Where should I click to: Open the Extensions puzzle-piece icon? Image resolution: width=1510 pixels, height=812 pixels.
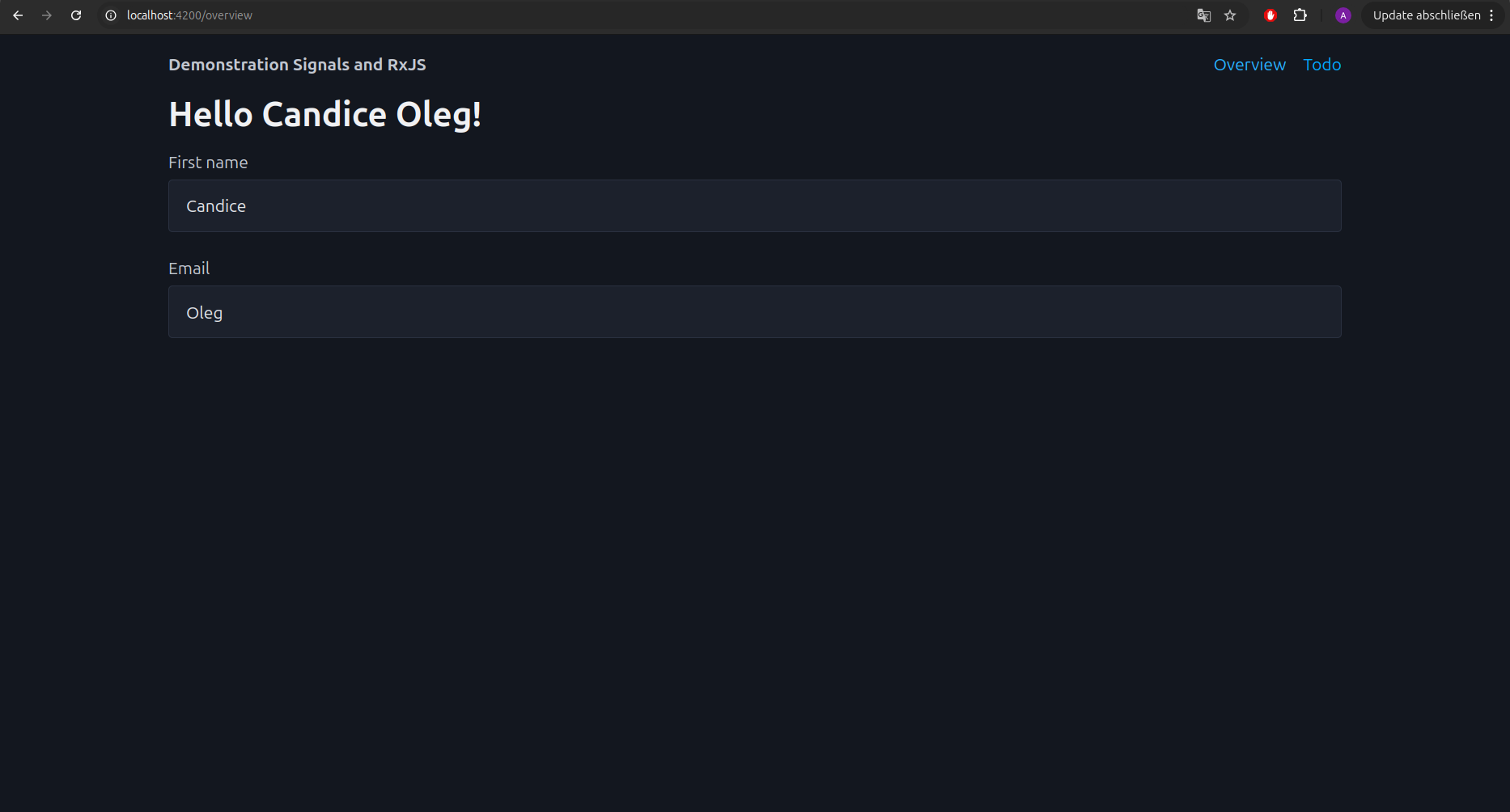(x=1300, y=15)
